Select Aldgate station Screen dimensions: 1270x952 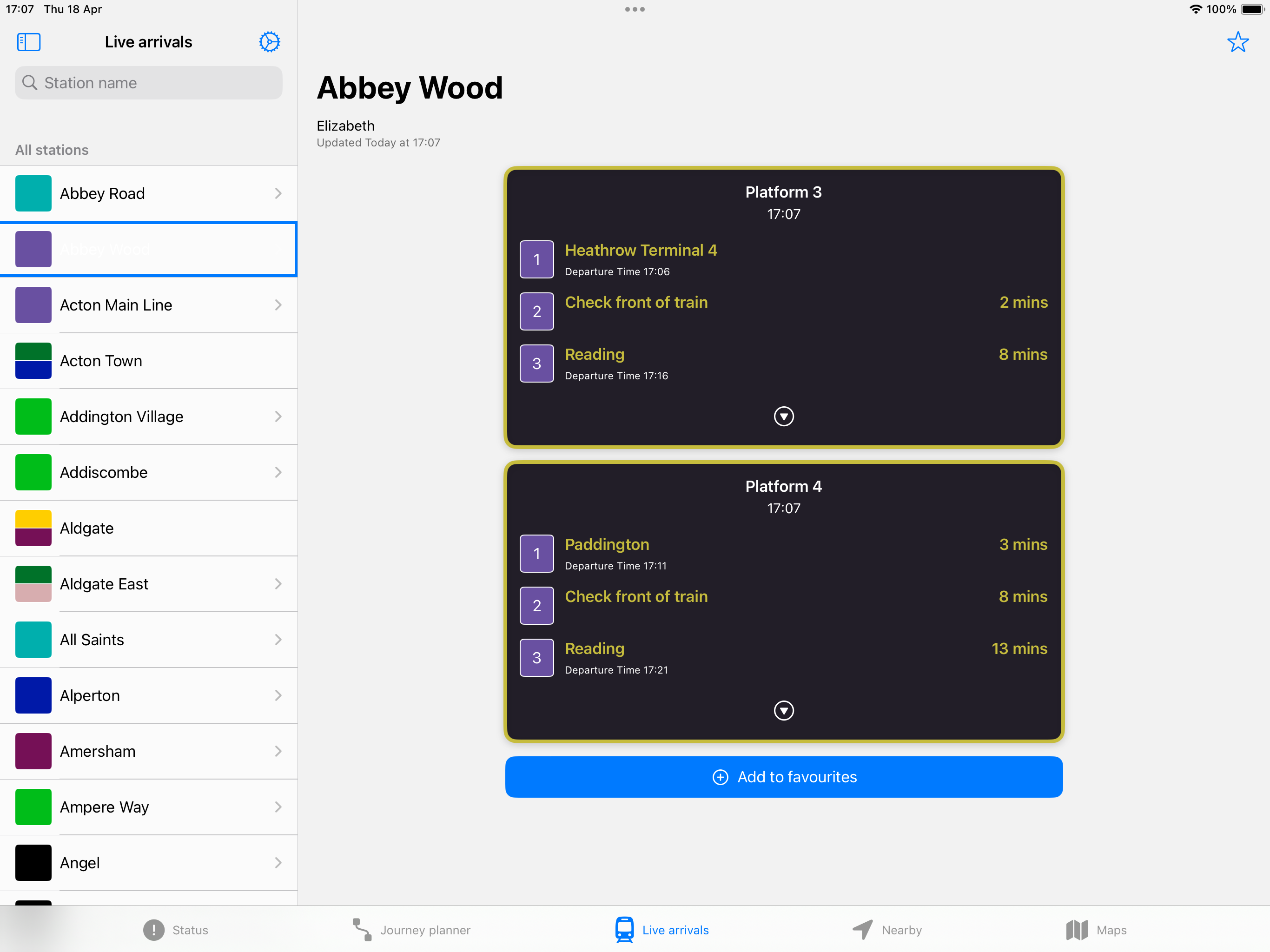point(149,528)
